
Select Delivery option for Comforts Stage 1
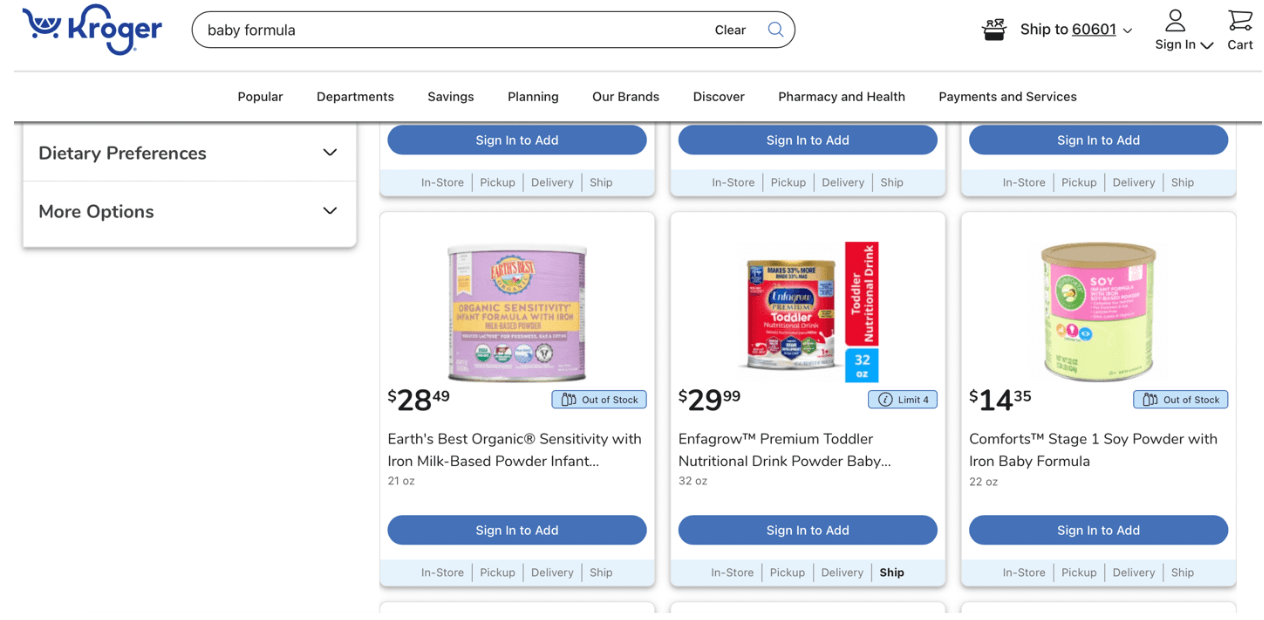[x=1133, y=572]
